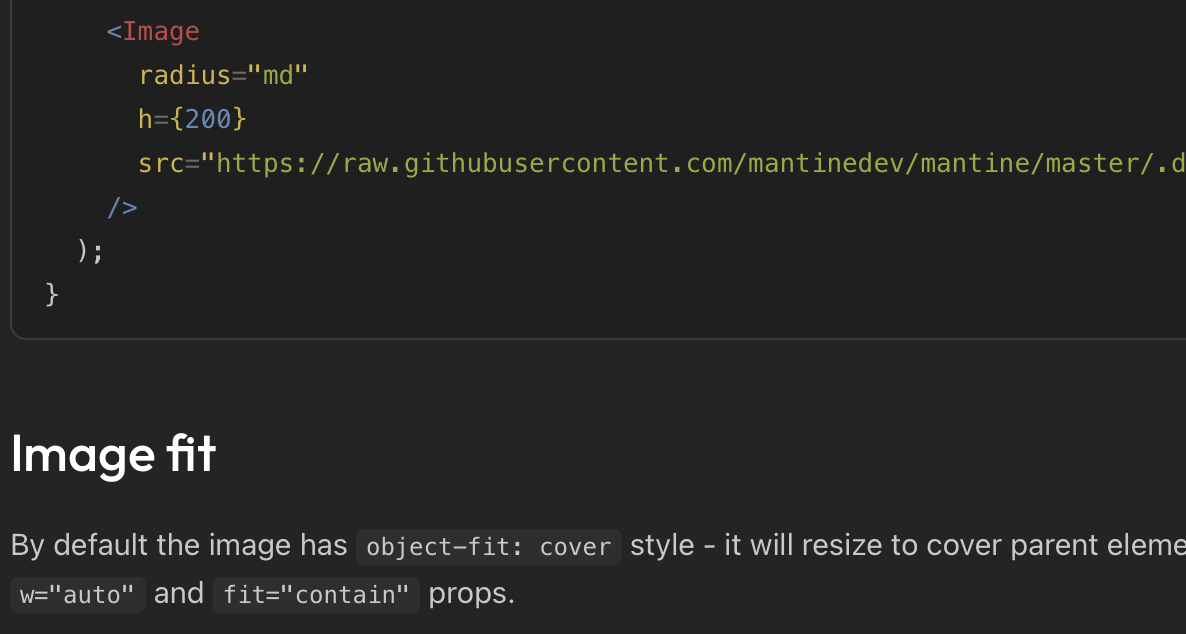Click the {200} height value

[x=208, y=120]
